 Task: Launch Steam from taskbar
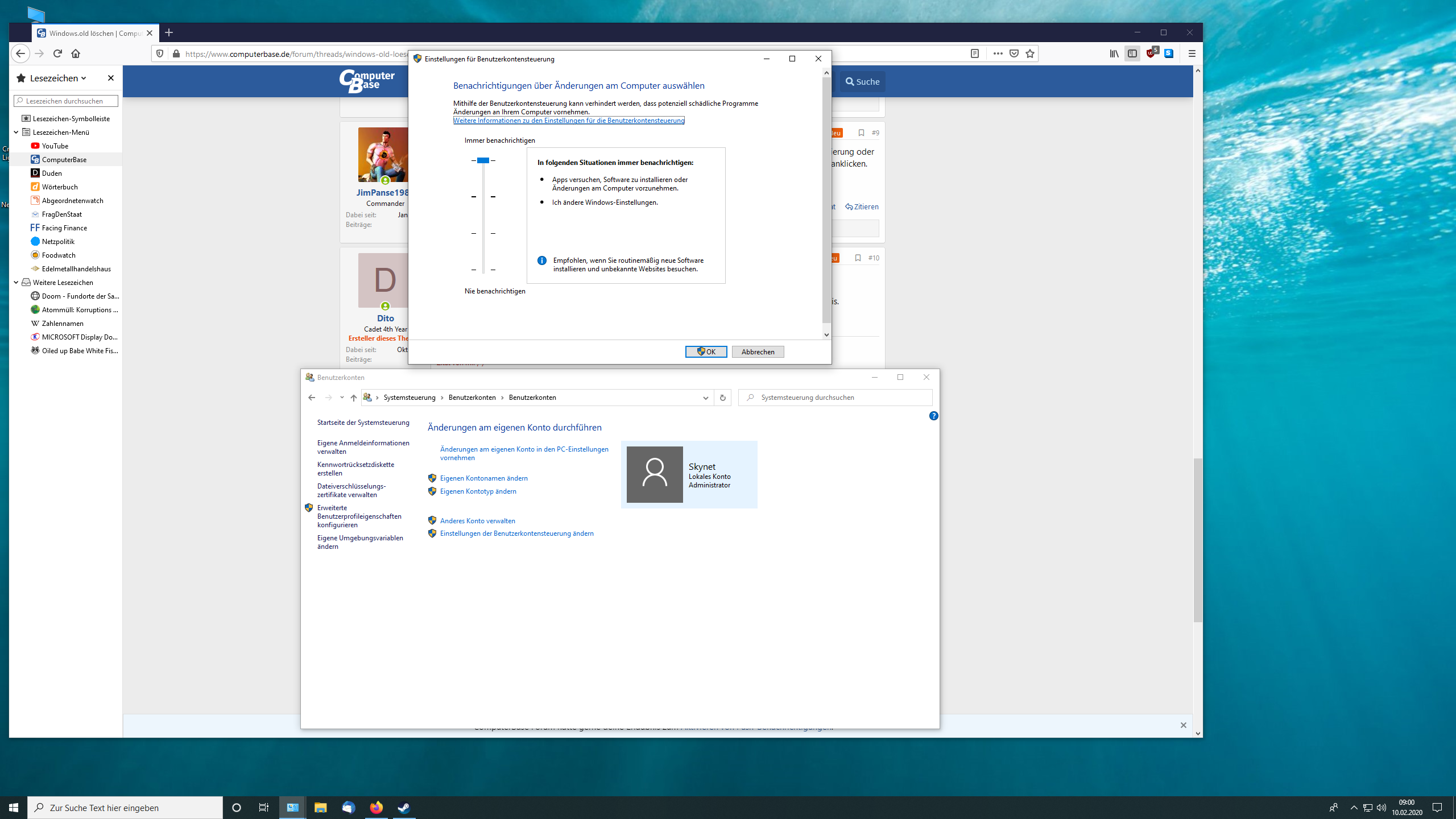[404, 808]
